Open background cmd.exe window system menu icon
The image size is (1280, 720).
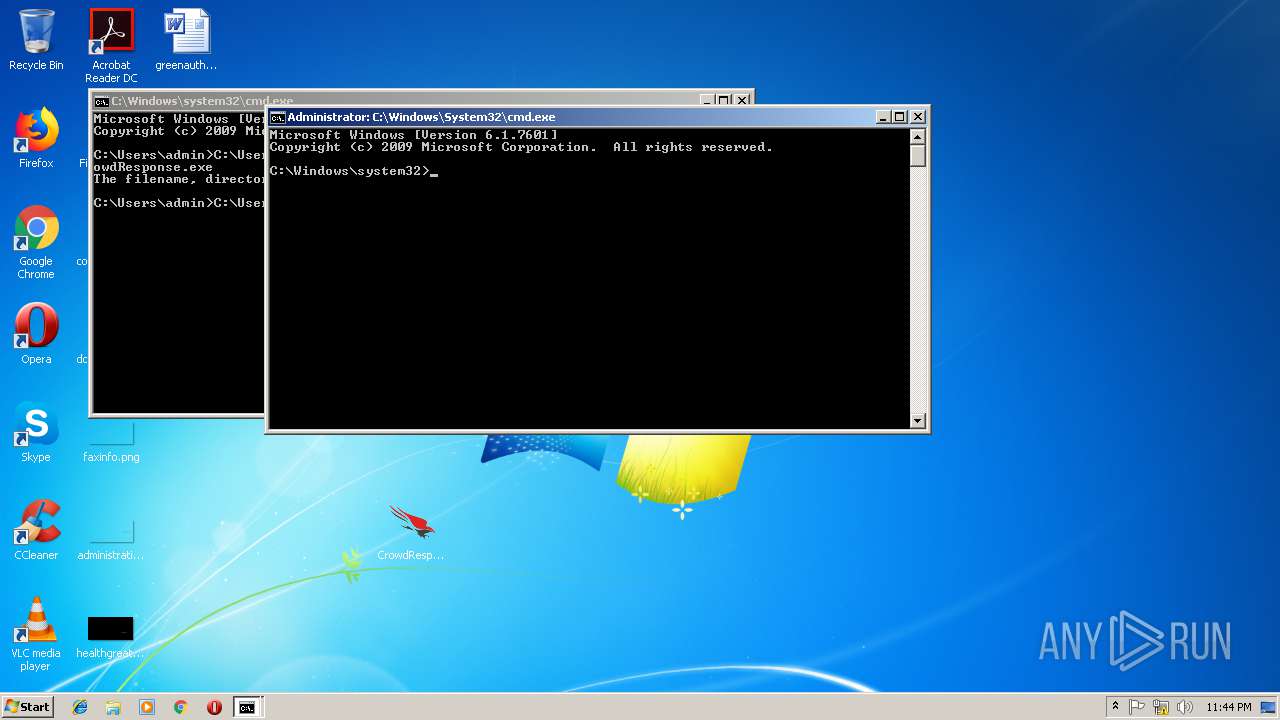coord(101,101)
